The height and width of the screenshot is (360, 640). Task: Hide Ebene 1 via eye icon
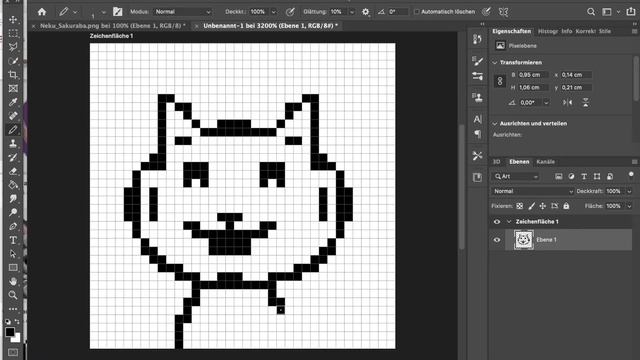pos(497,240)
